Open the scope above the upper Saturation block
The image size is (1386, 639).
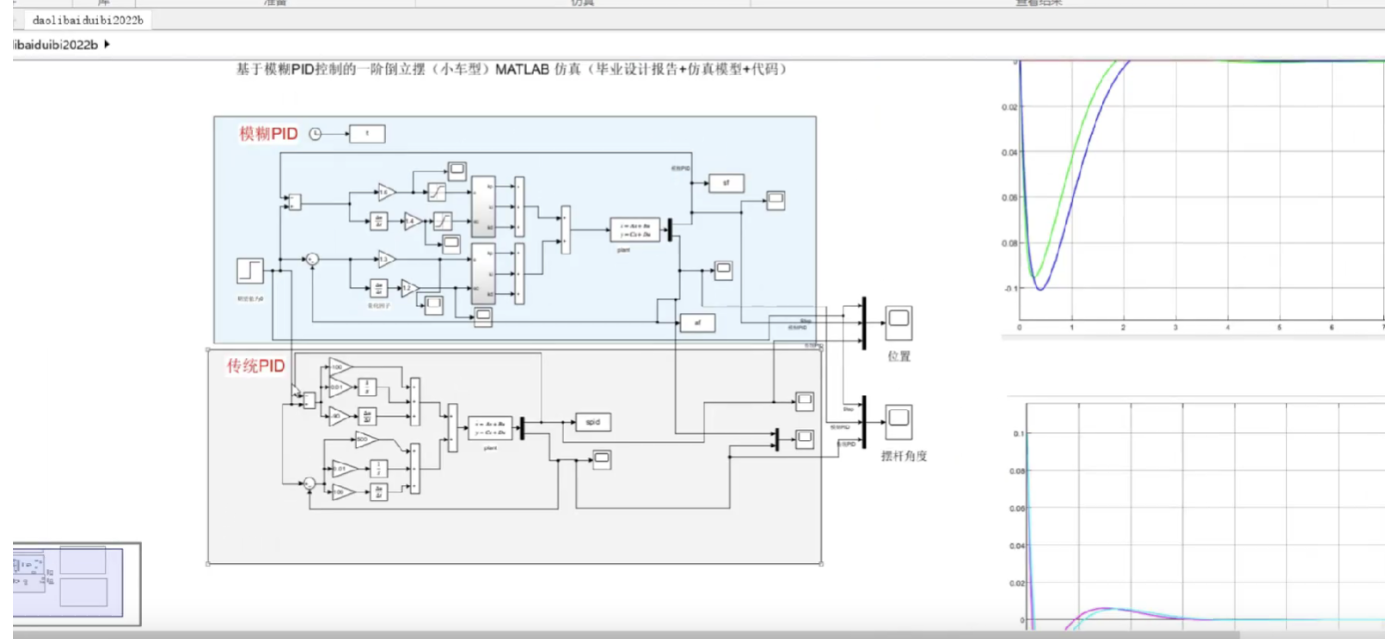[x=457, y=171]
